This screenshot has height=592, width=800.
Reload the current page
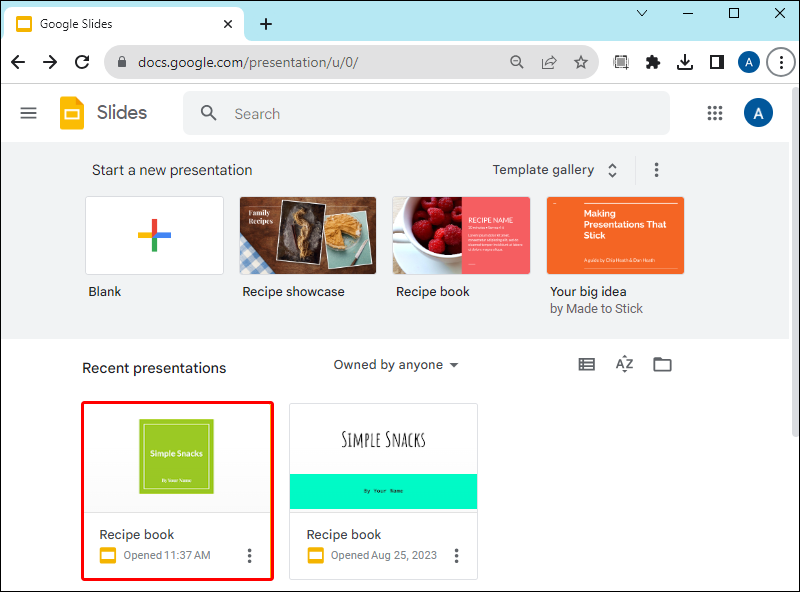pos(82,62)
